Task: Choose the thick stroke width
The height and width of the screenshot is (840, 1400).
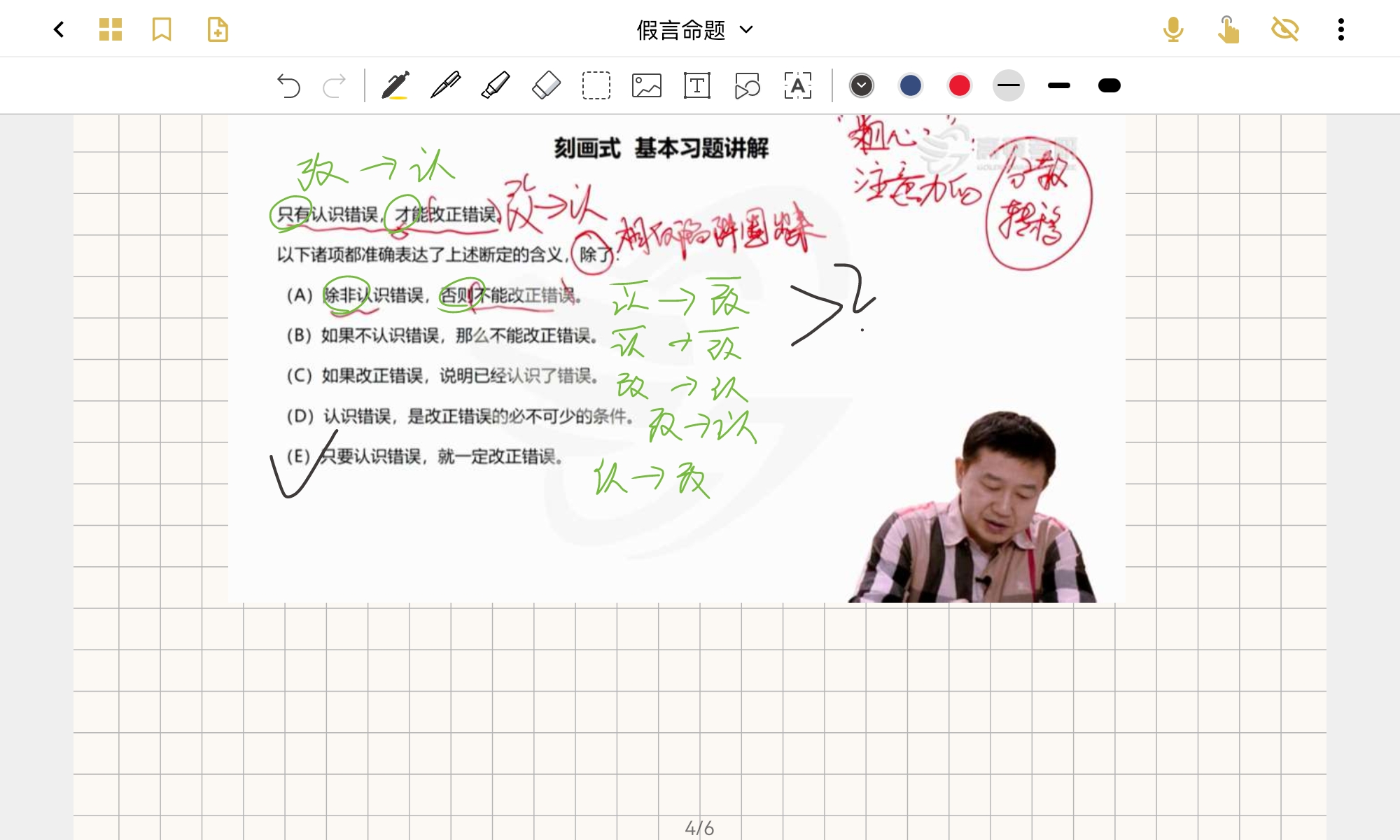Action: pos(1109,85)
